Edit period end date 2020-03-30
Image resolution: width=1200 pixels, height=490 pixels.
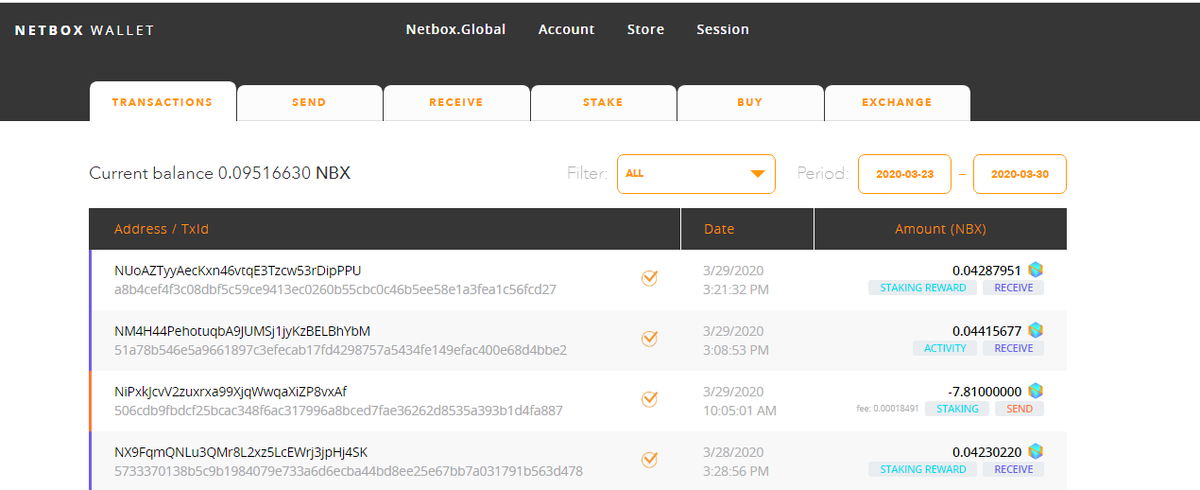[1020, 174]
